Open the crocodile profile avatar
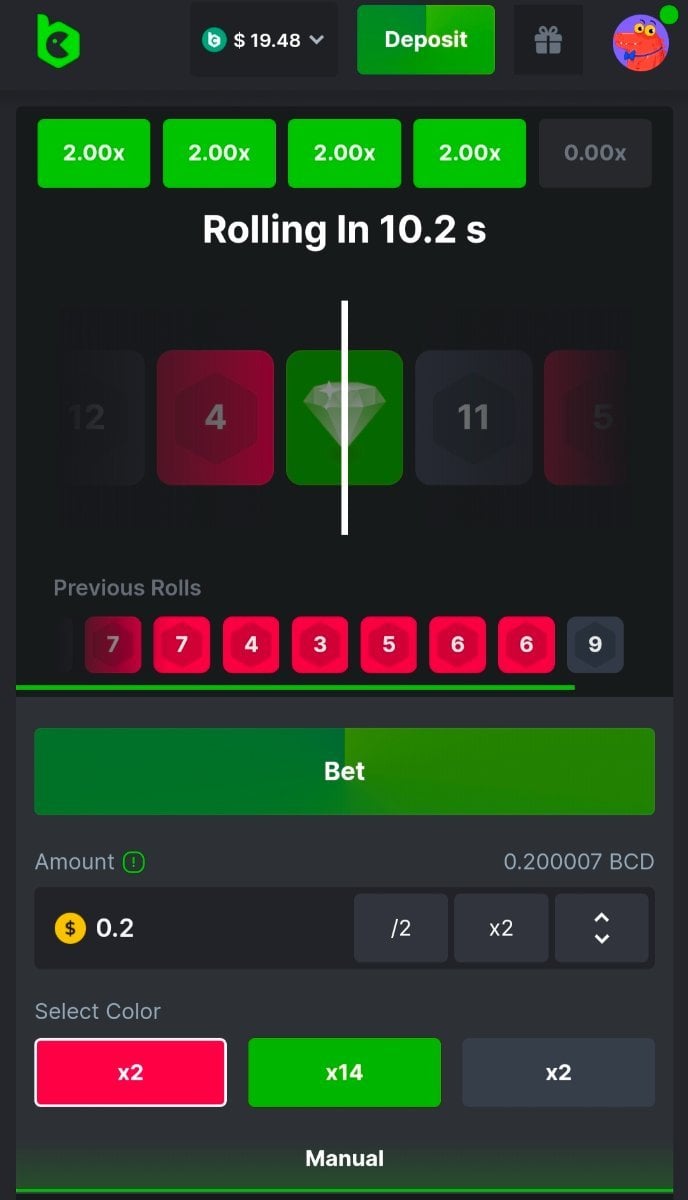 point(641,42)
